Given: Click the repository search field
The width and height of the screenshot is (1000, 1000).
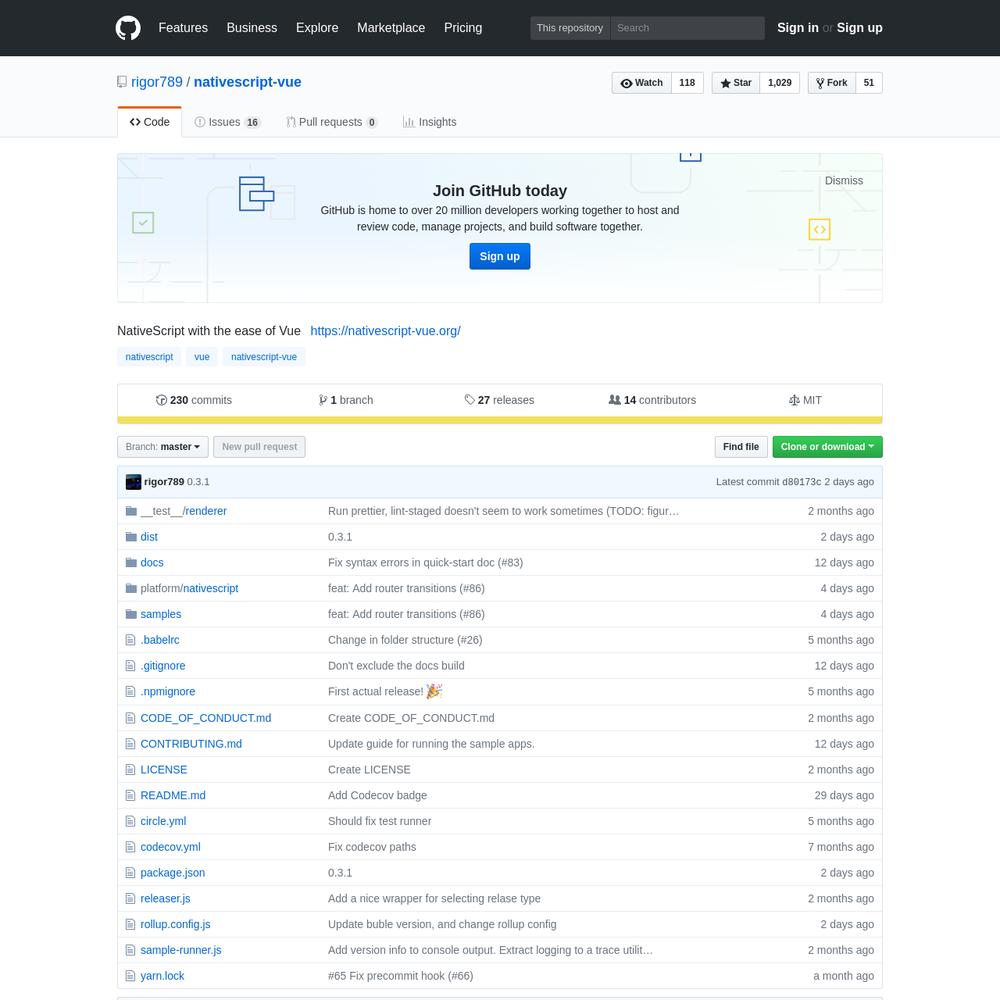Looking at the screenshot, I should pos(688,28).
